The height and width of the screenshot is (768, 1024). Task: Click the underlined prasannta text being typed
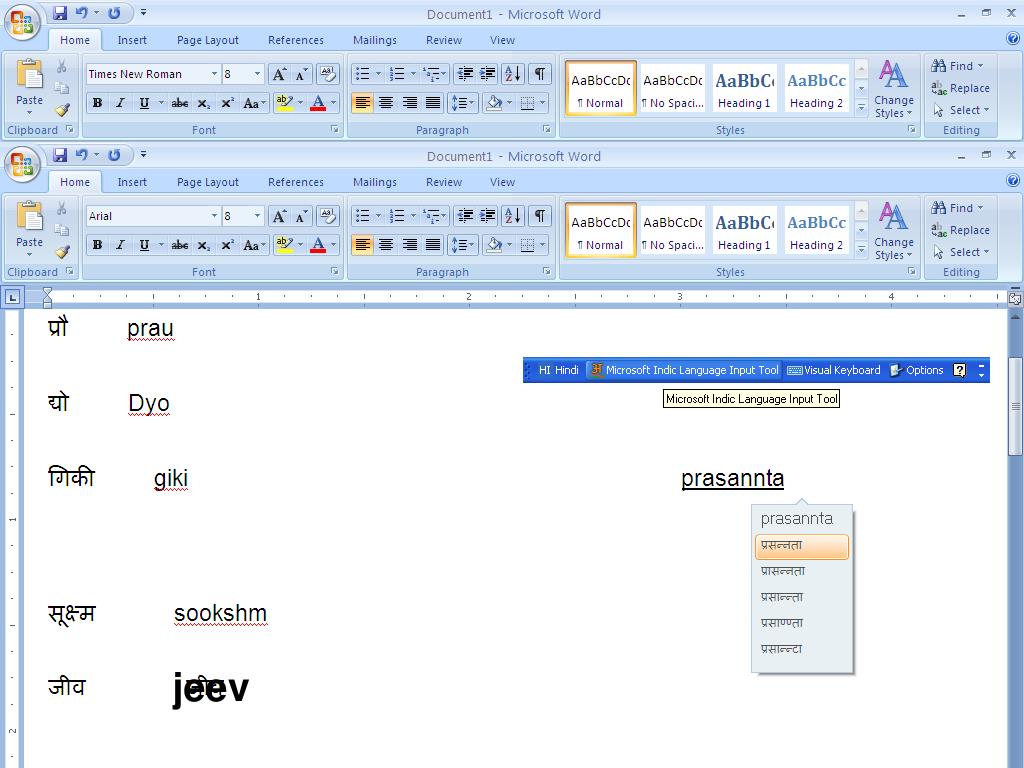(733, 478)
